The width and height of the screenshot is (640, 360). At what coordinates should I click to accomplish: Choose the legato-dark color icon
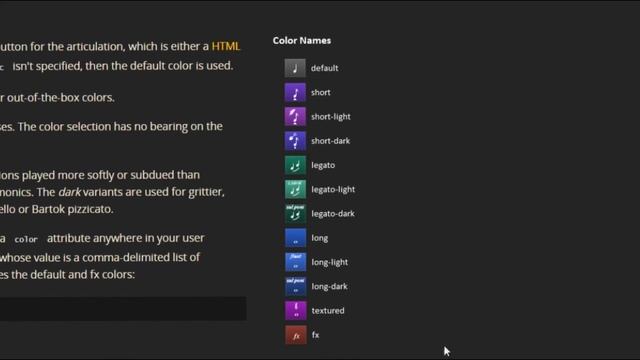point(295,214)
